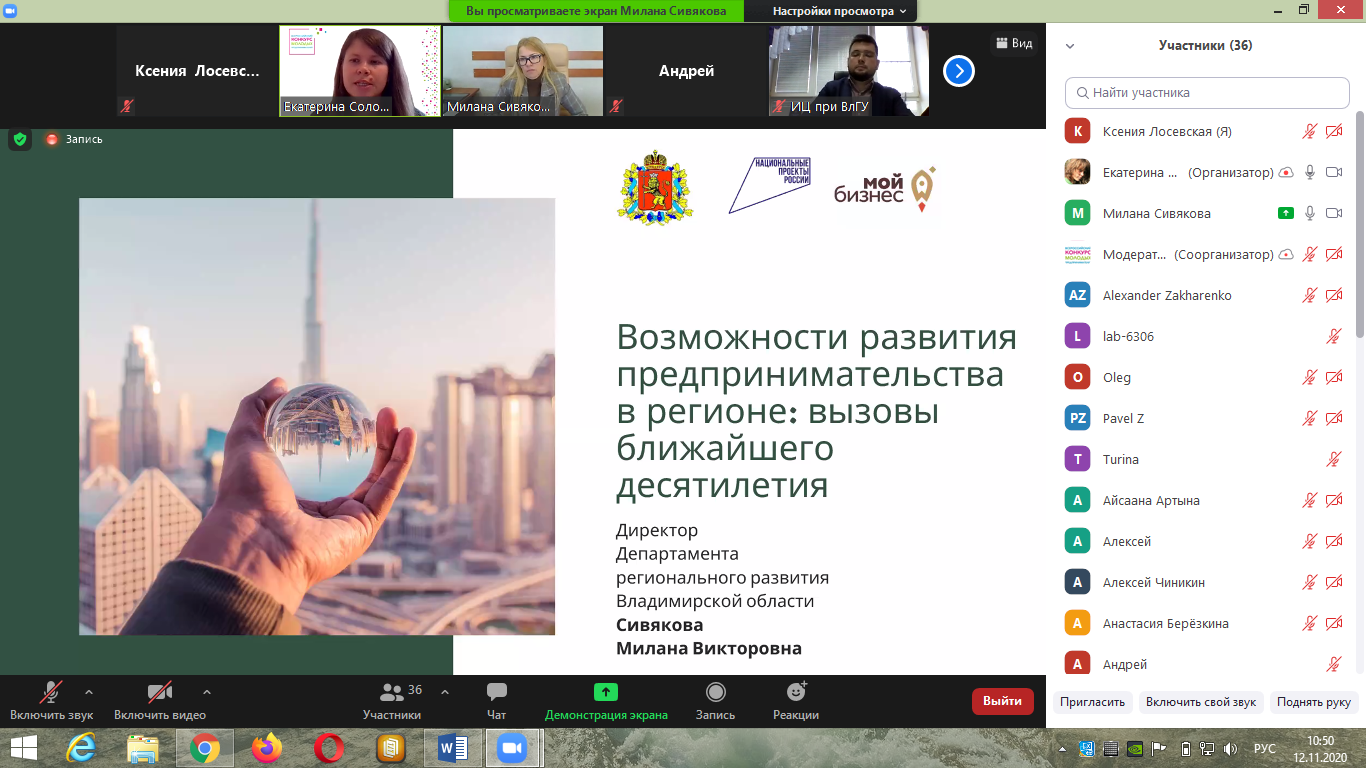Image resolution: width=1366 pixels, height=768 pixels.
Task: Click camera-off icon for Ксения Лосевская
Action: (1334, 131)
